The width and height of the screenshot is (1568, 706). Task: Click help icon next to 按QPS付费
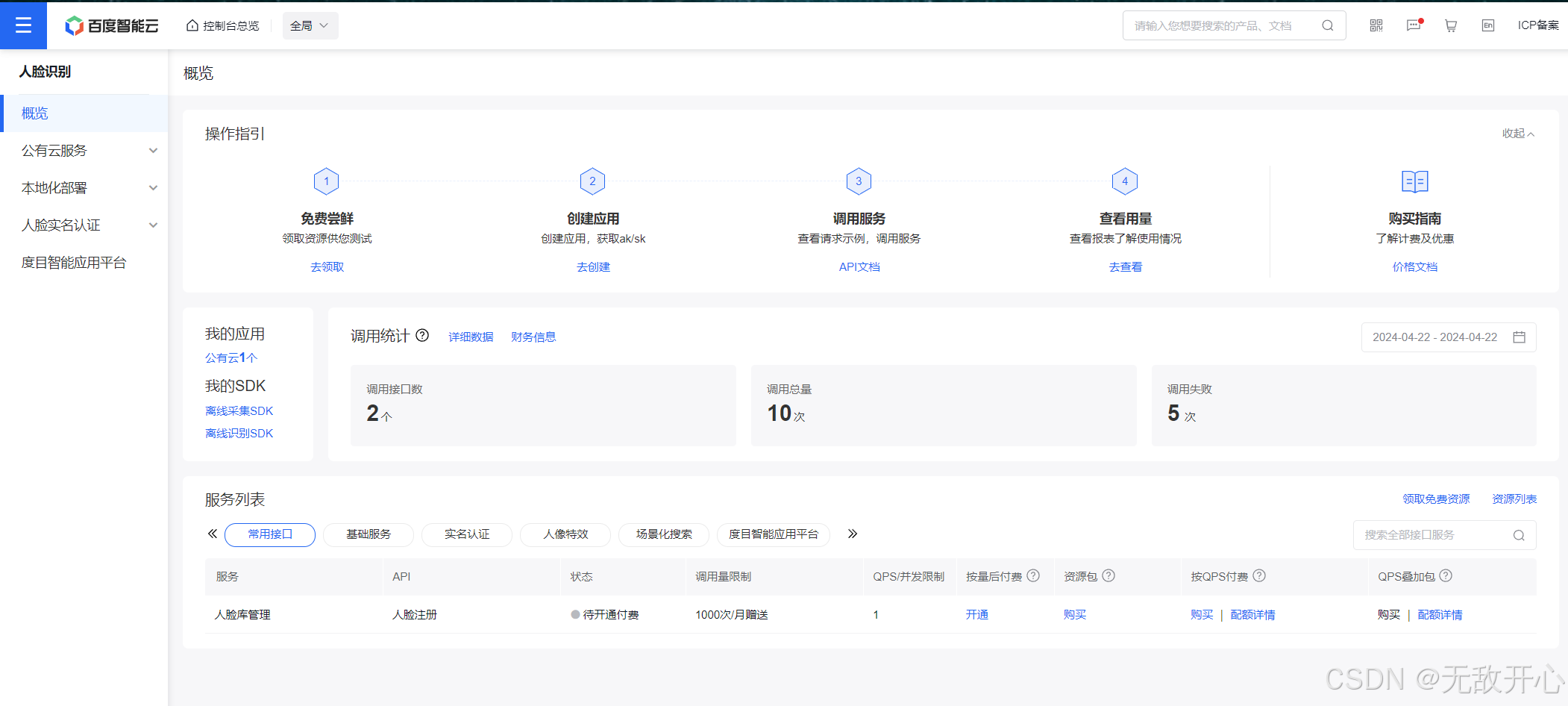coord(1259,575)
